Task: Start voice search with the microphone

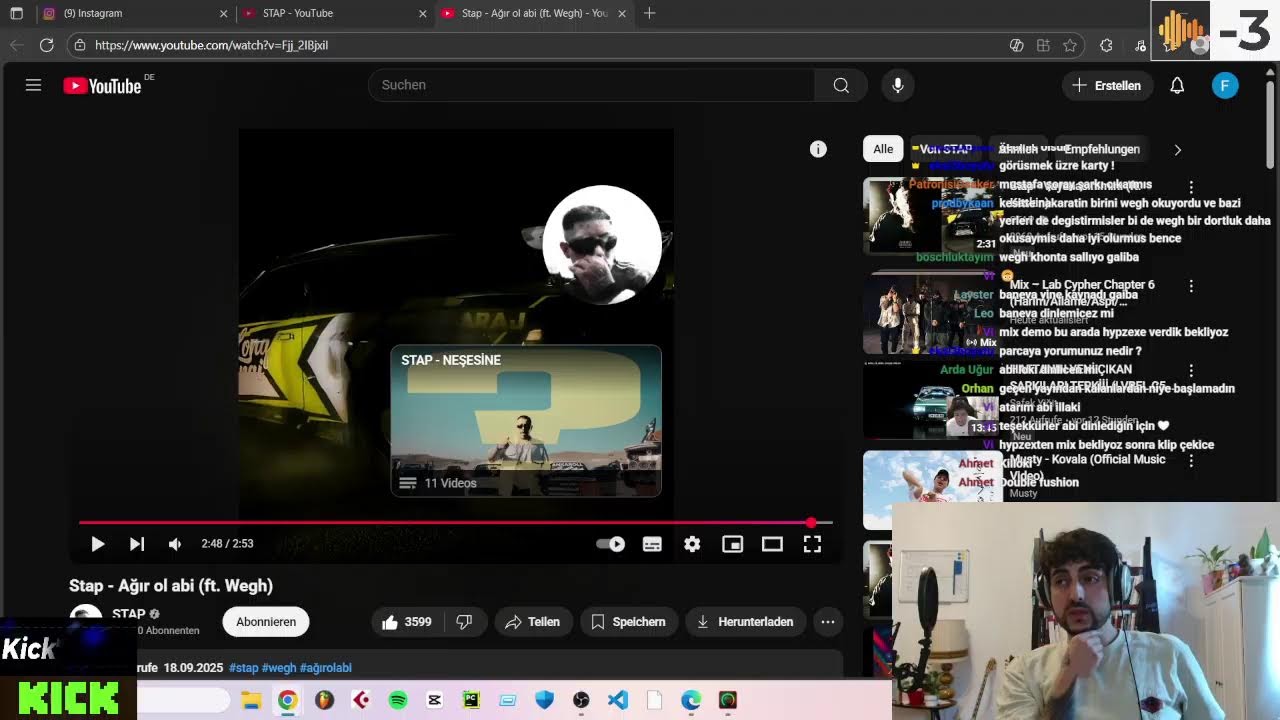Action: [898, 85]
